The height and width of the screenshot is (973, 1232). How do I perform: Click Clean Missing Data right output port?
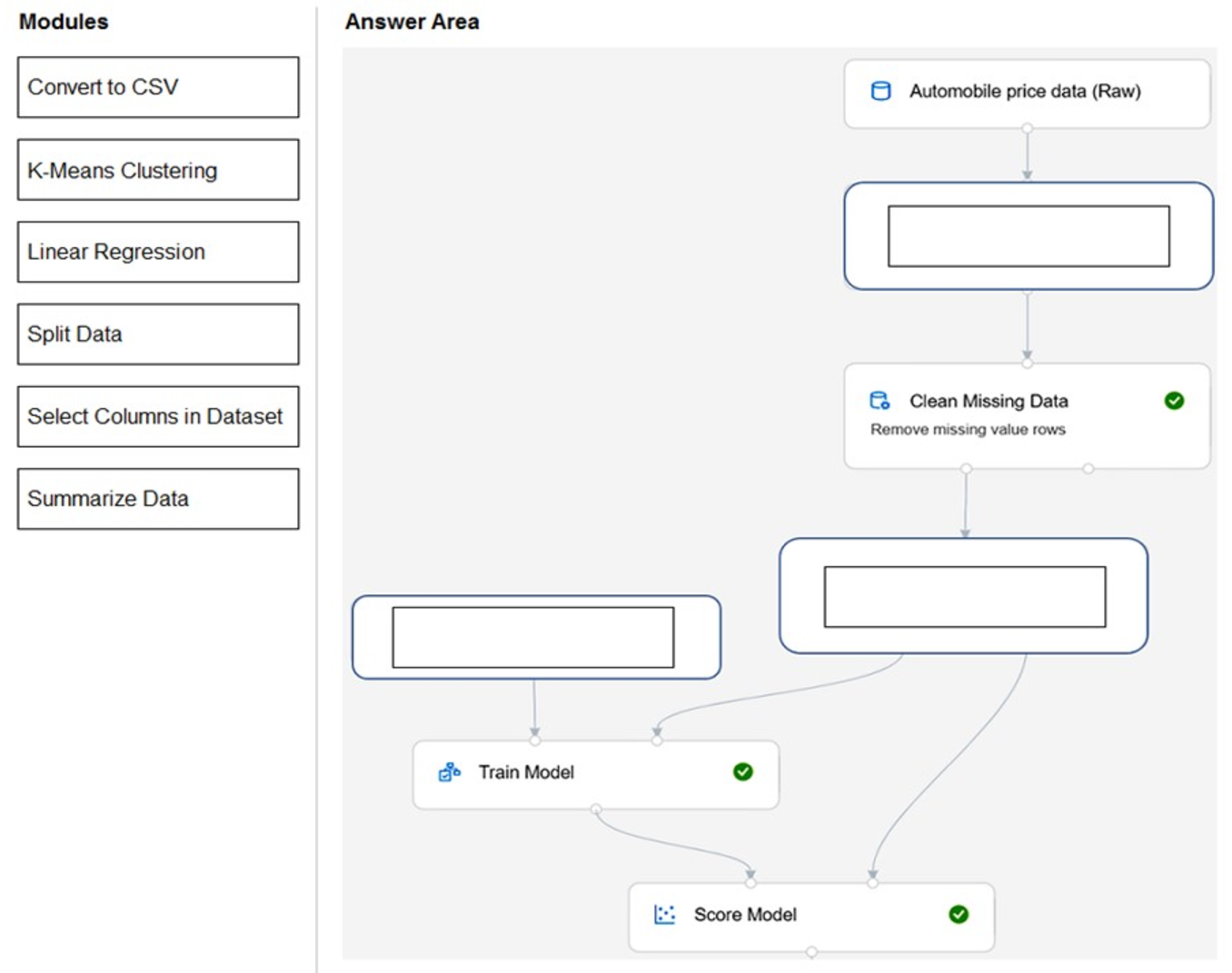coord(1088,469)
